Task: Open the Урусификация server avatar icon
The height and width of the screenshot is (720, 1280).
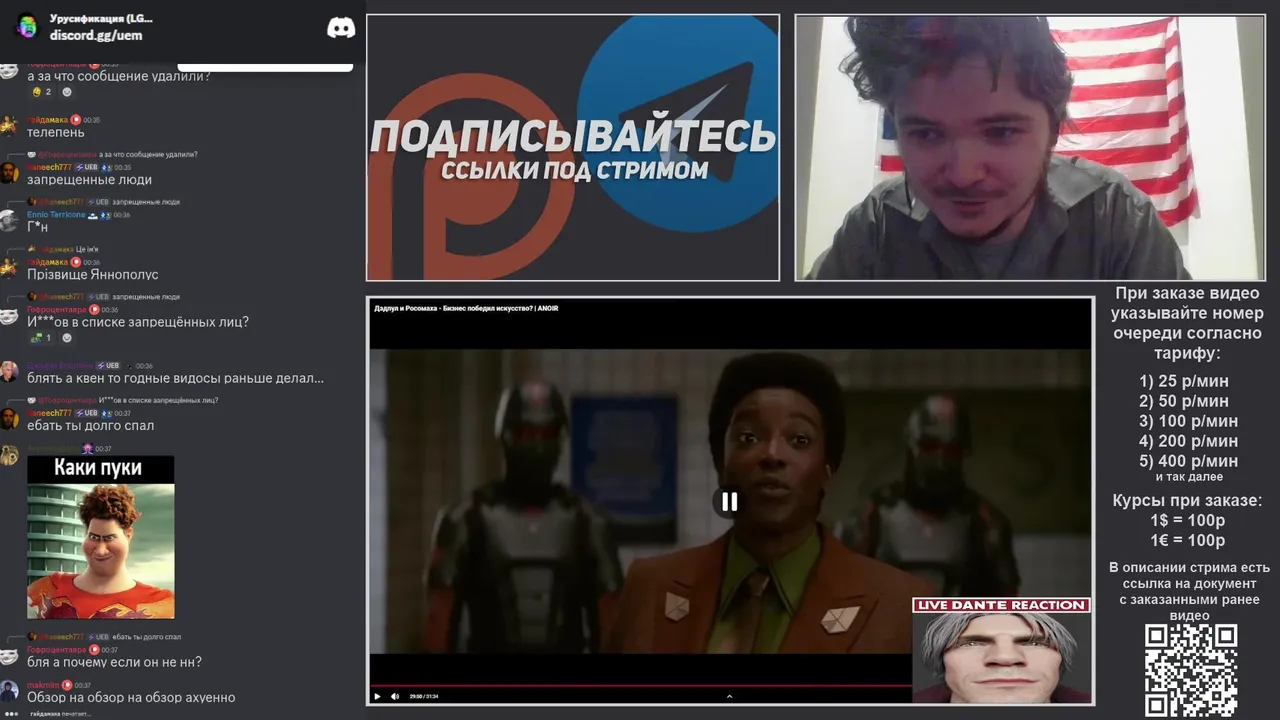Action: 27,27
